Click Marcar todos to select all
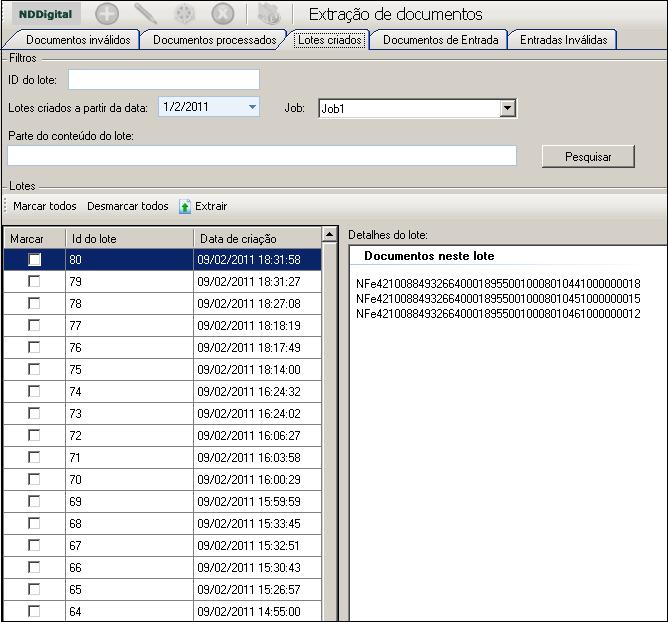Viewport: 668px width, 622px height. click(45, 206)
